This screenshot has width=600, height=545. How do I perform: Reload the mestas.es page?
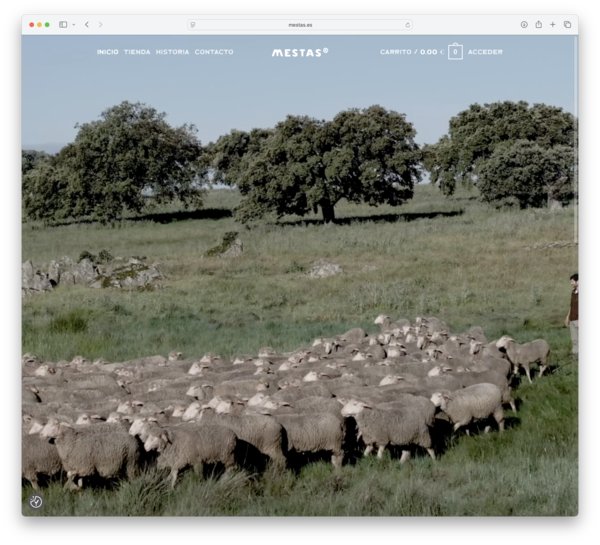(x=407, y=24)
